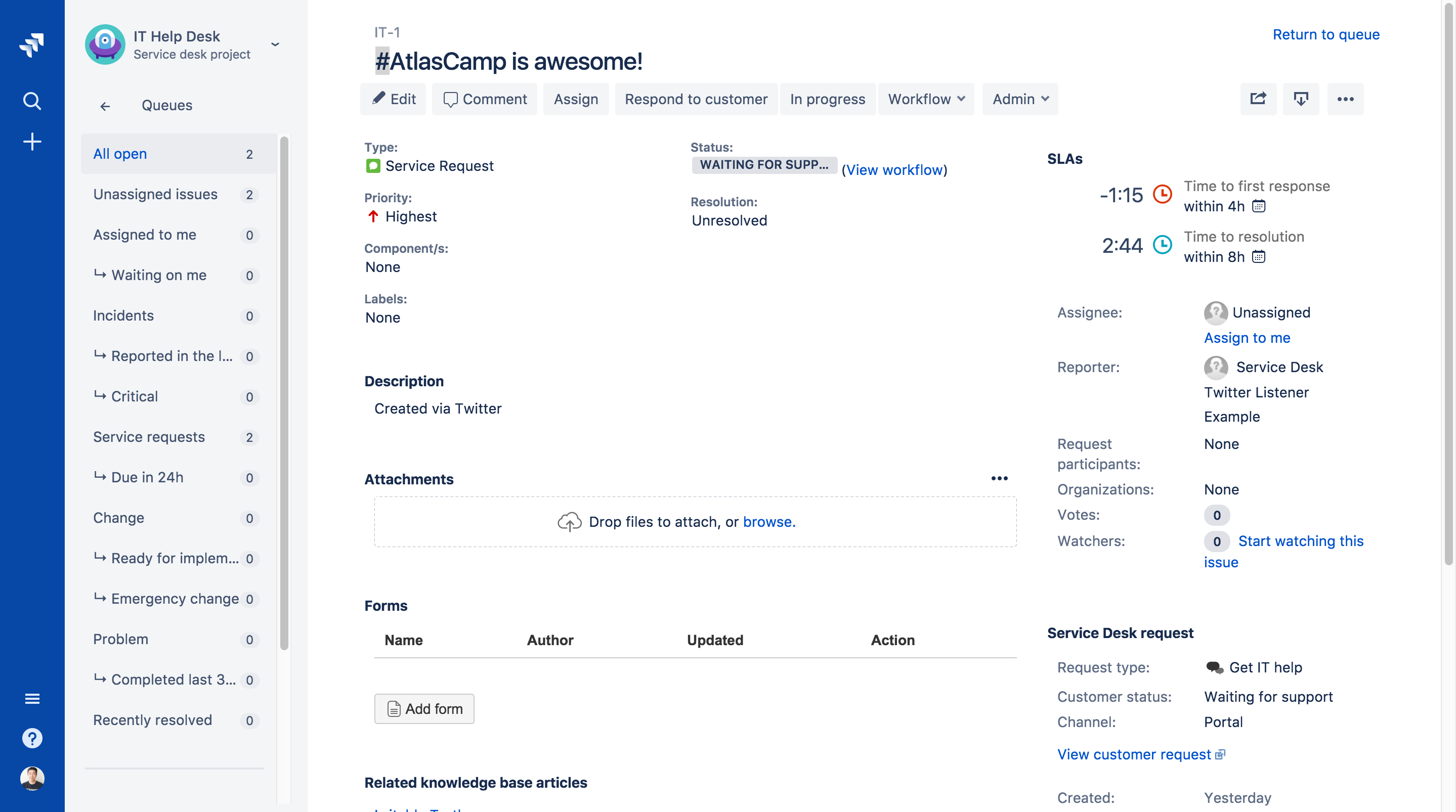This screenshot has width=1456, height=812.
Task: Open the more actions ellipsis menu
Action: (x=1346, y=99)
